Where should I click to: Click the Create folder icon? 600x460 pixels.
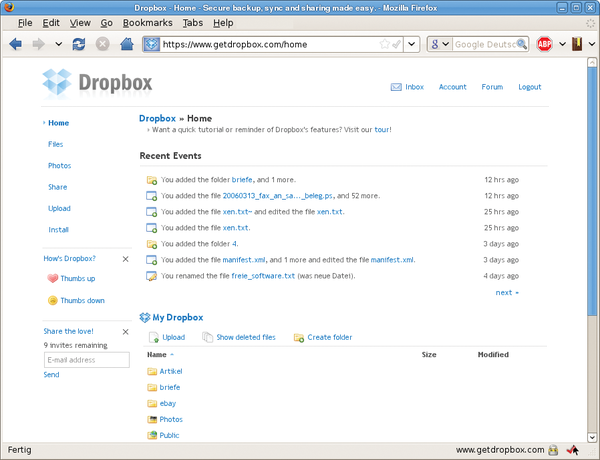pyautogui.click(x=299, y=338)
